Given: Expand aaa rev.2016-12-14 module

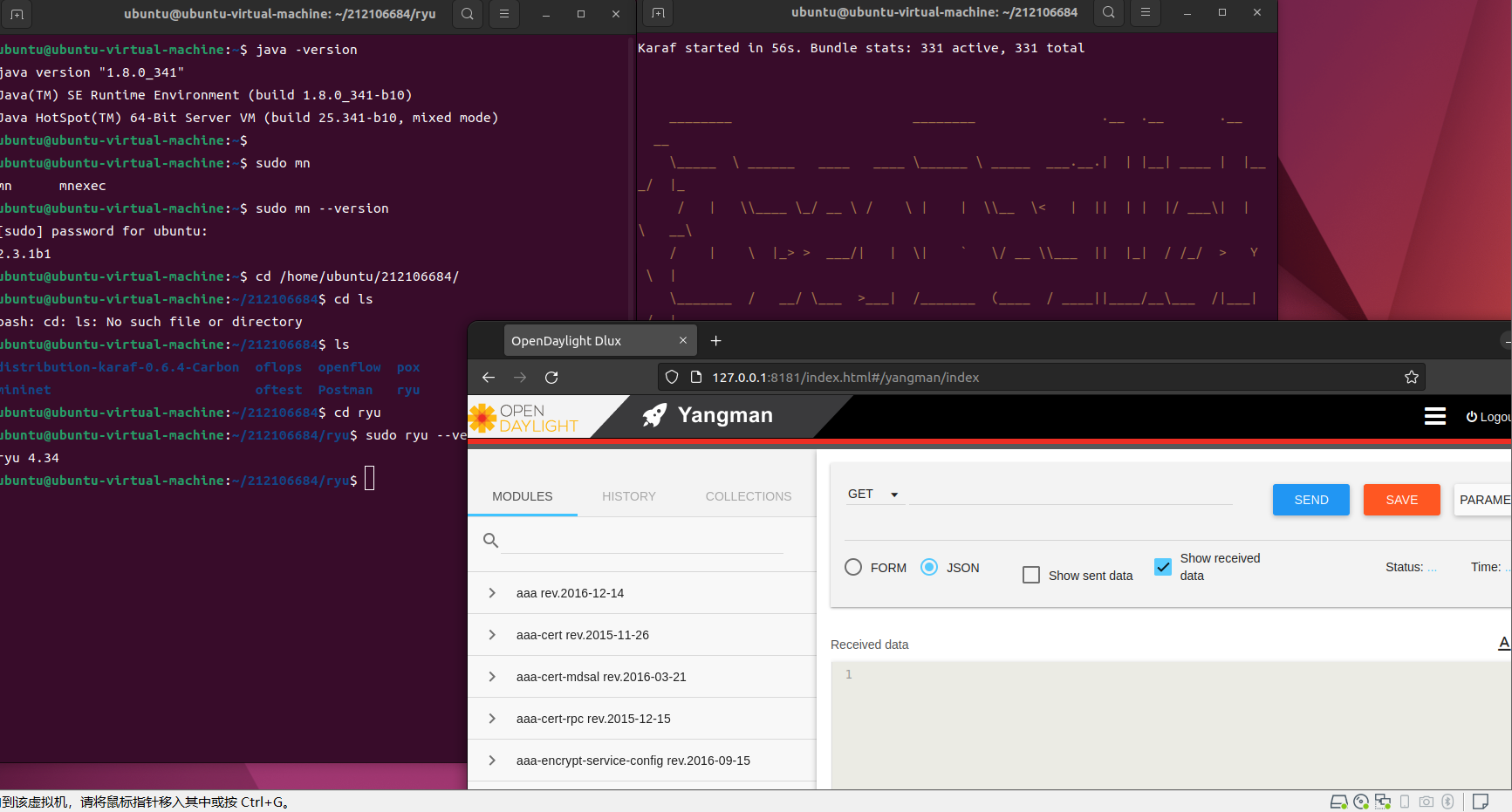Looking at the screenshot, I should [x=492, y=593].
